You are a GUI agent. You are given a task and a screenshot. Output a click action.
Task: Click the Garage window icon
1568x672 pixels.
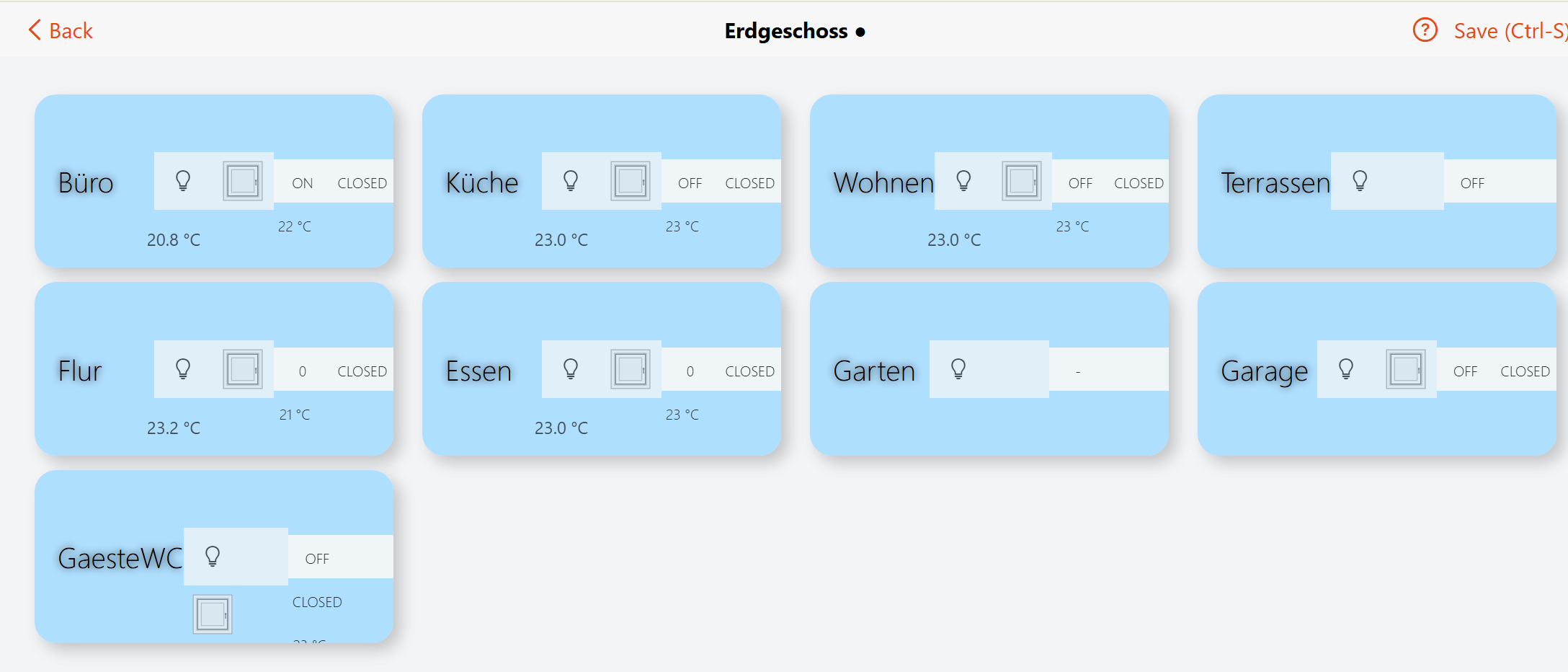tap(1406, 369)
